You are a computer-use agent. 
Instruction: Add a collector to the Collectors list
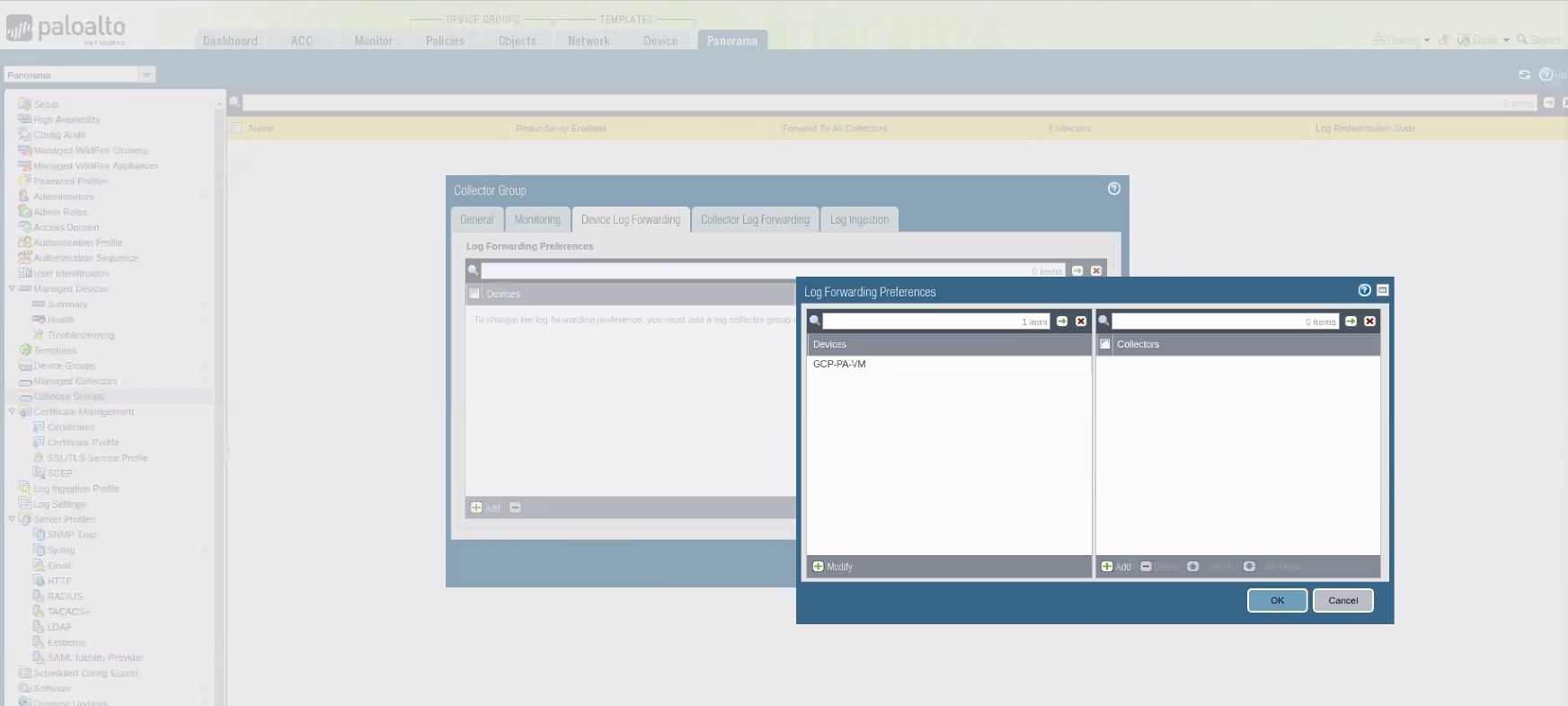click(x=1116, y=567)
